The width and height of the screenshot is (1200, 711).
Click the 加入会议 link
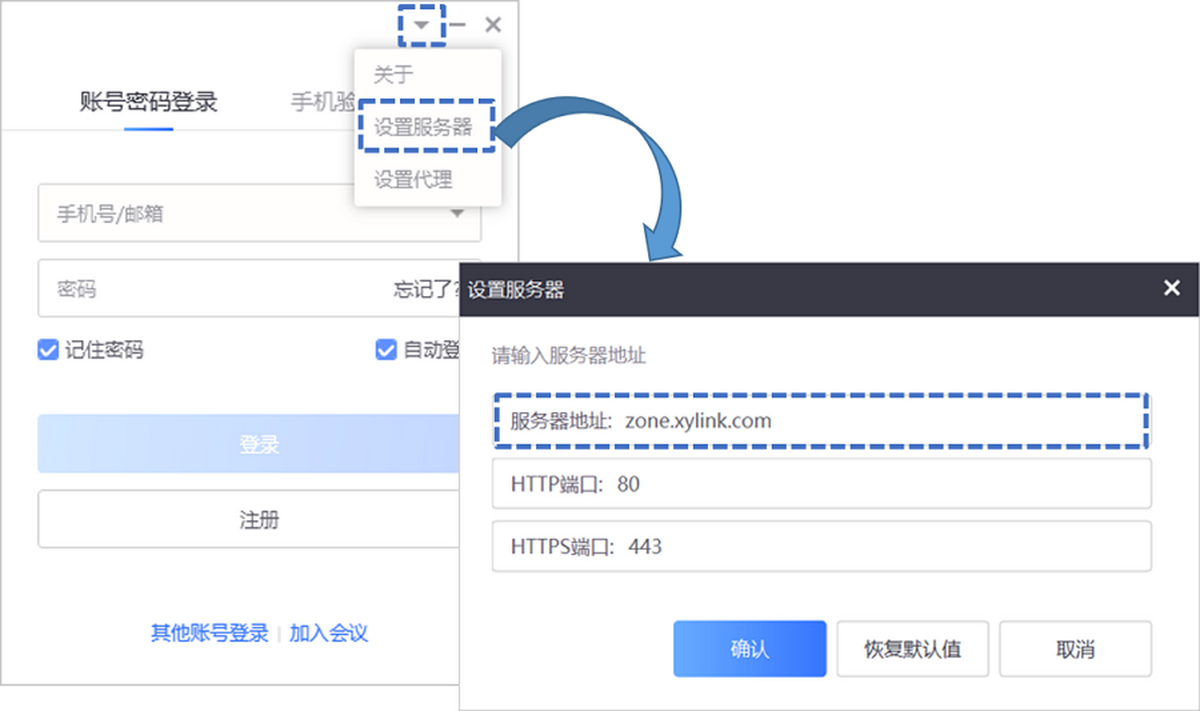(329, 633)
